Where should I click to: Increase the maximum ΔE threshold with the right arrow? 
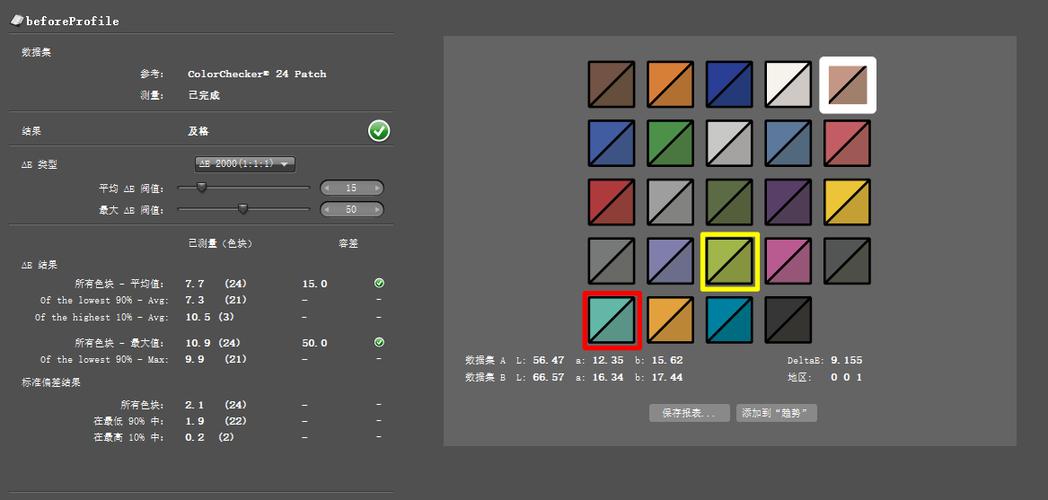coord(378,209)
